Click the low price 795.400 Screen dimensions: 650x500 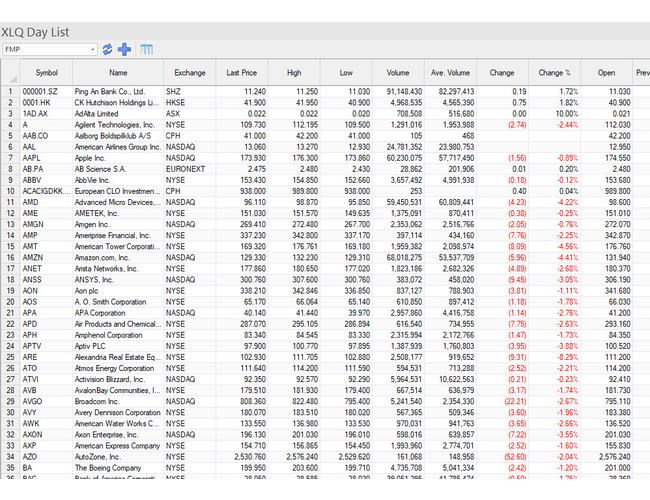coord(346,401)
